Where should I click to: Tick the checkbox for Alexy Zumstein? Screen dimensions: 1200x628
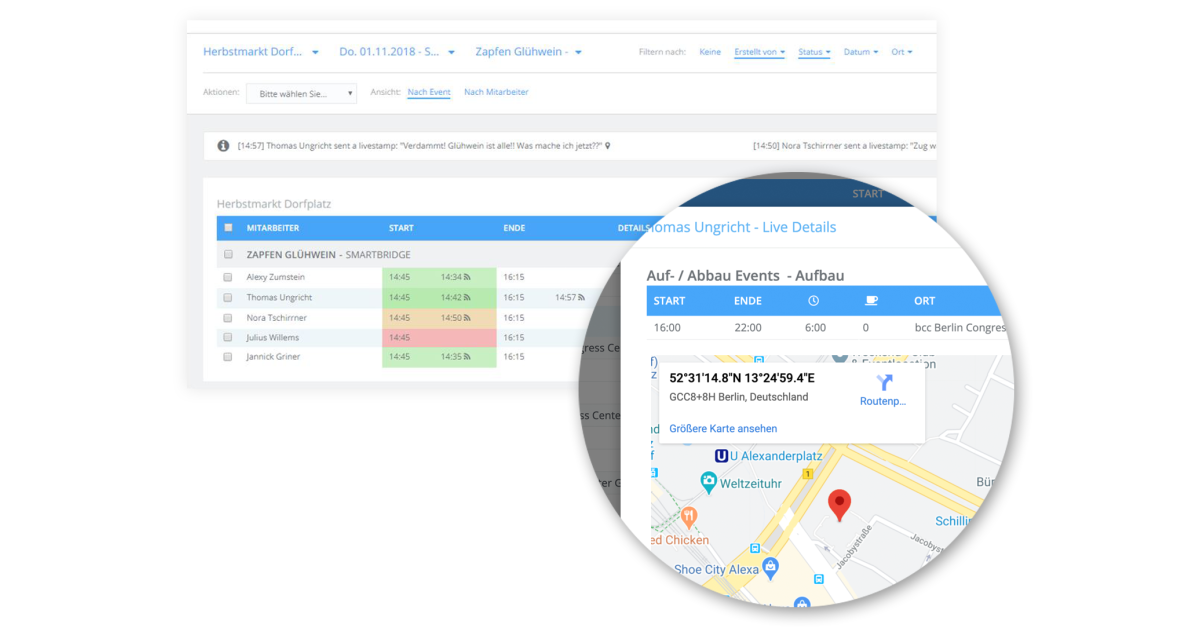pyautogui.click(x=228, y=277)
